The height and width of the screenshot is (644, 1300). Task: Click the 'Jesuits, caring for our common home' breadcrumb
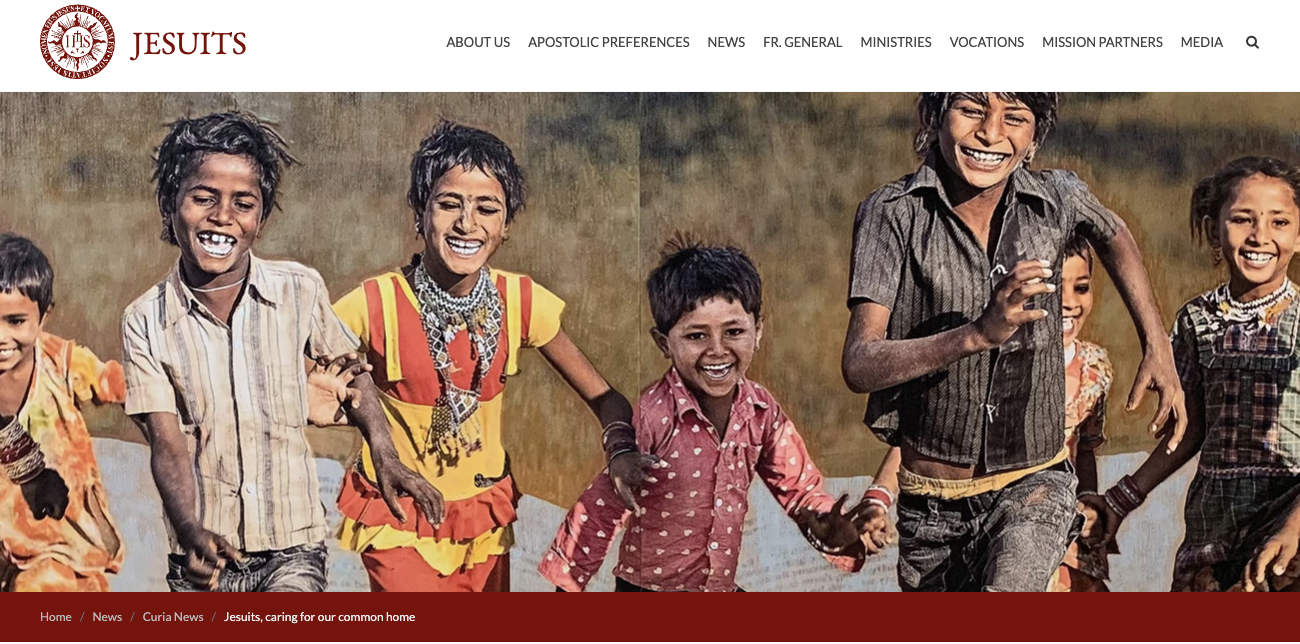point(319,617)
